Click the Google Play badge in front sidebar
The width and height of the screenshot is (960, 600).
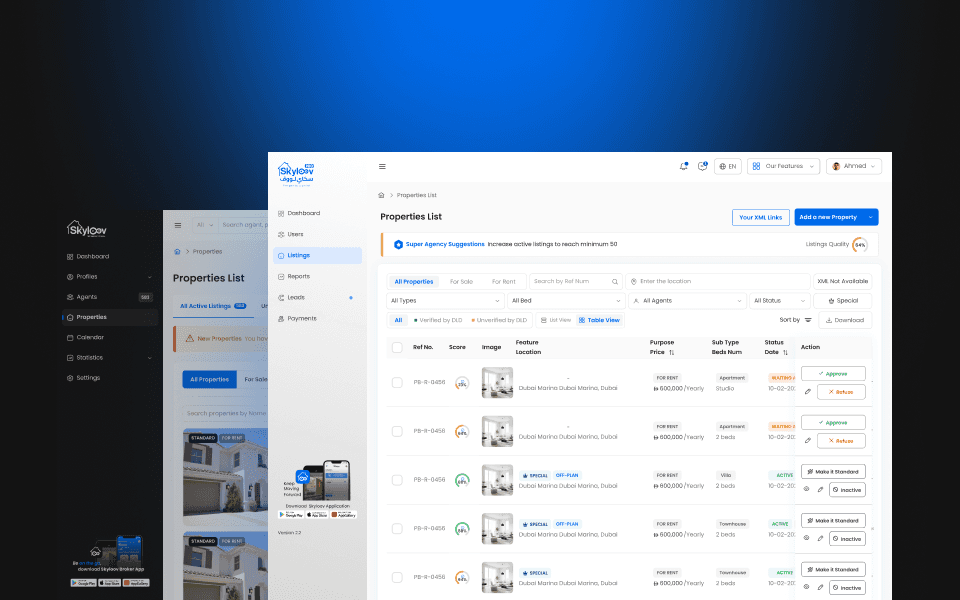[x=291, y=515]
